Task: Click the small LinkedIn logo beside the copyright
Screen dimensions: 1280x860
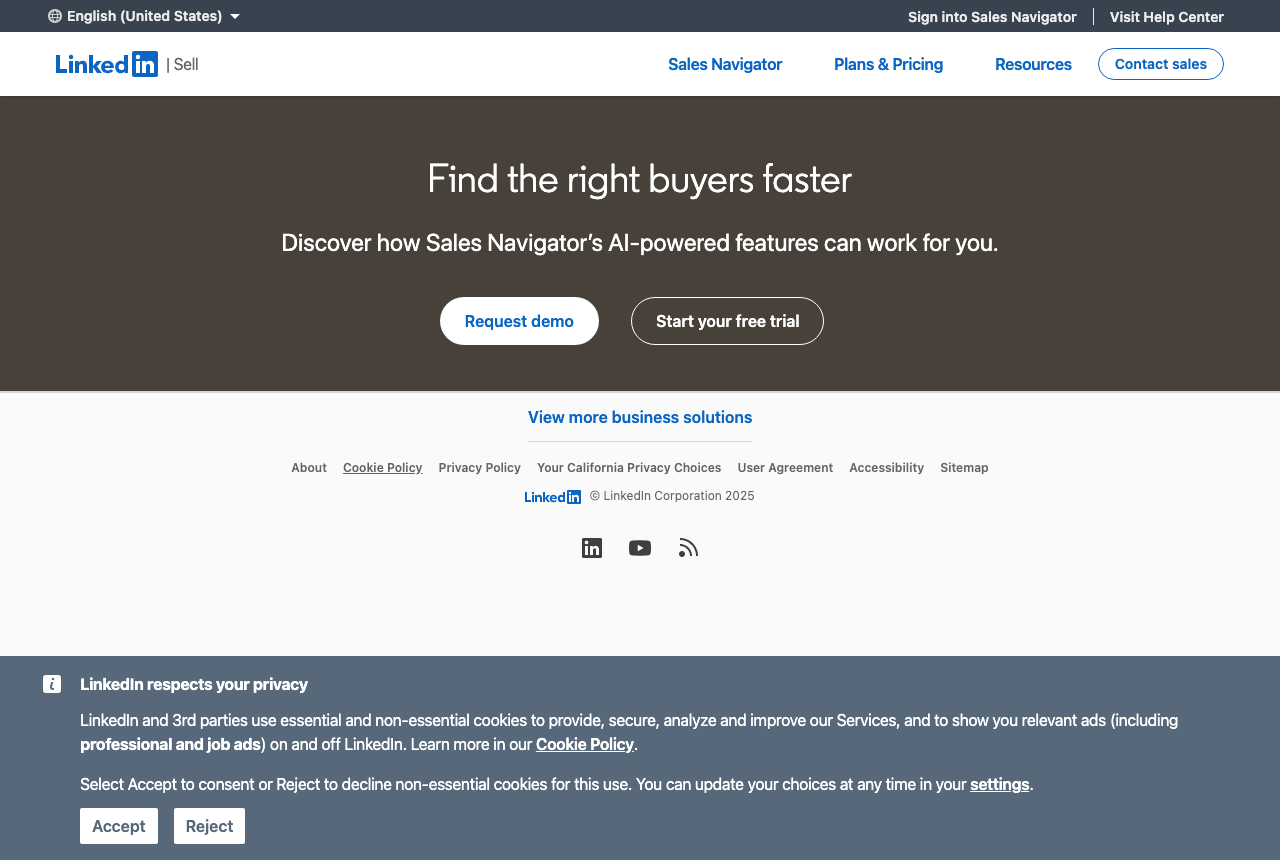Action: (x=552, y=497)
